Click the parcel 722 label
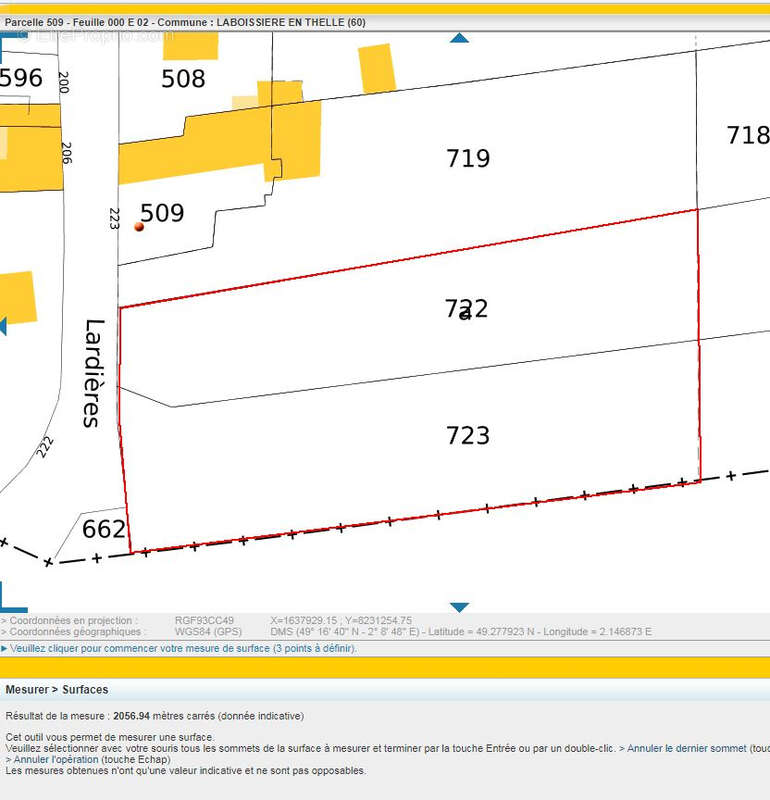The height and width of the screenshot is (800, 770). [467, 308]
